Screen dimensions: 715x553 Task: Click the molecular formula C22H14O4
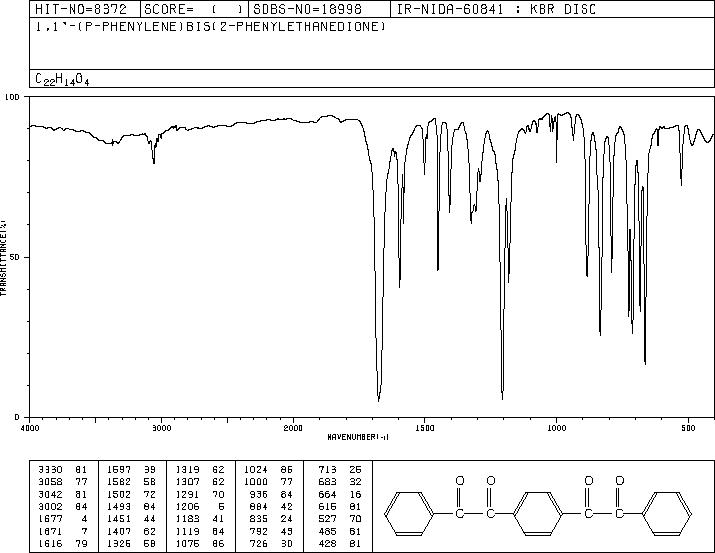62,79
